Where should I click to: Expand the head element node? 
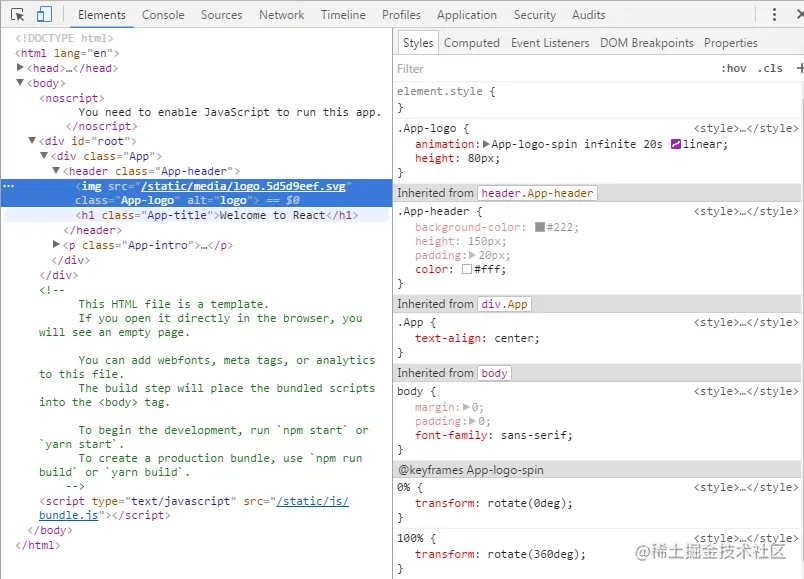[20, 67]
